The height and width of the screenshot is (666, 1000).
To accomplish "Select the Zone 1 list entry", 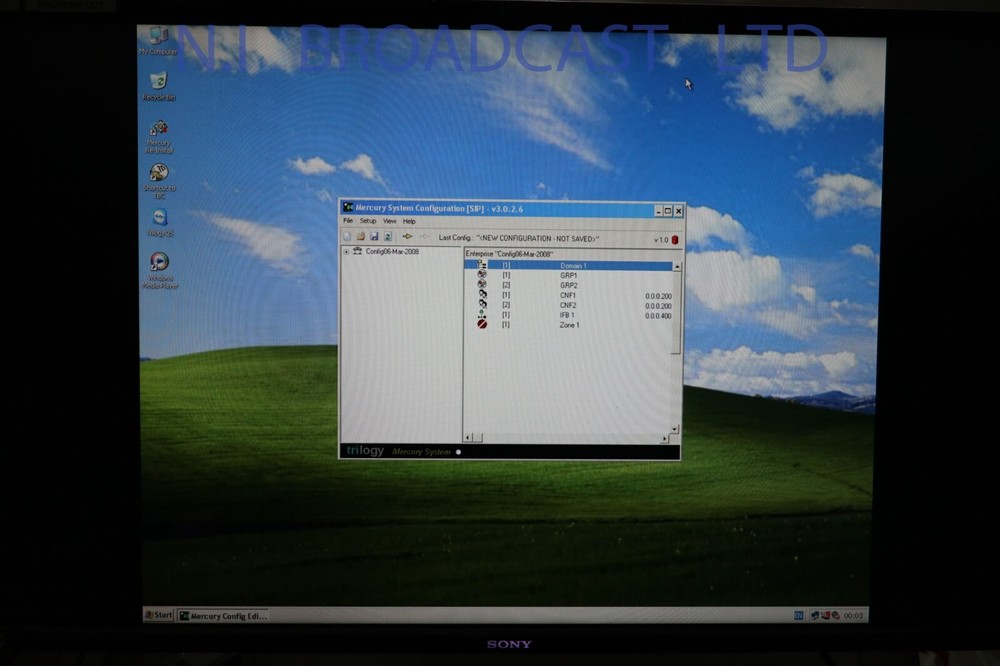I will (569, 325).
